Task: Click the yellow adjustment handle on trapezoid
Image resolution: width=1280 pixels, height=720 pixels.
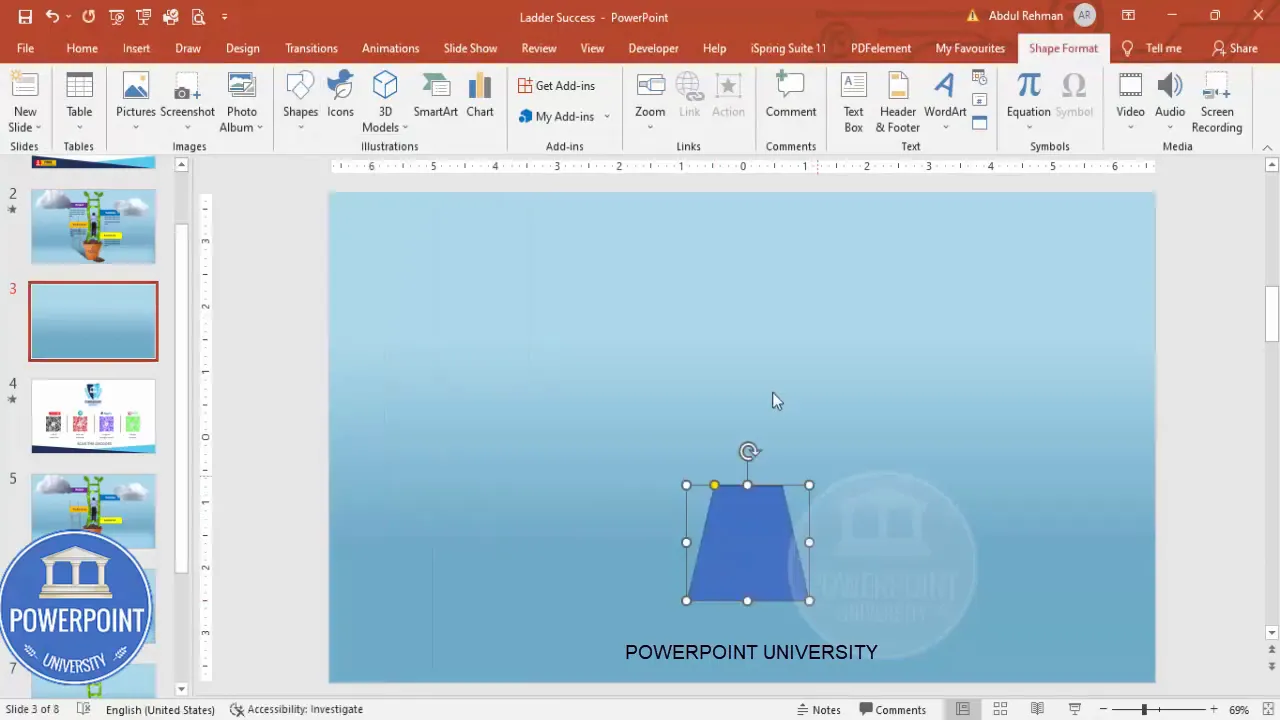Action: tap(714, 485)
